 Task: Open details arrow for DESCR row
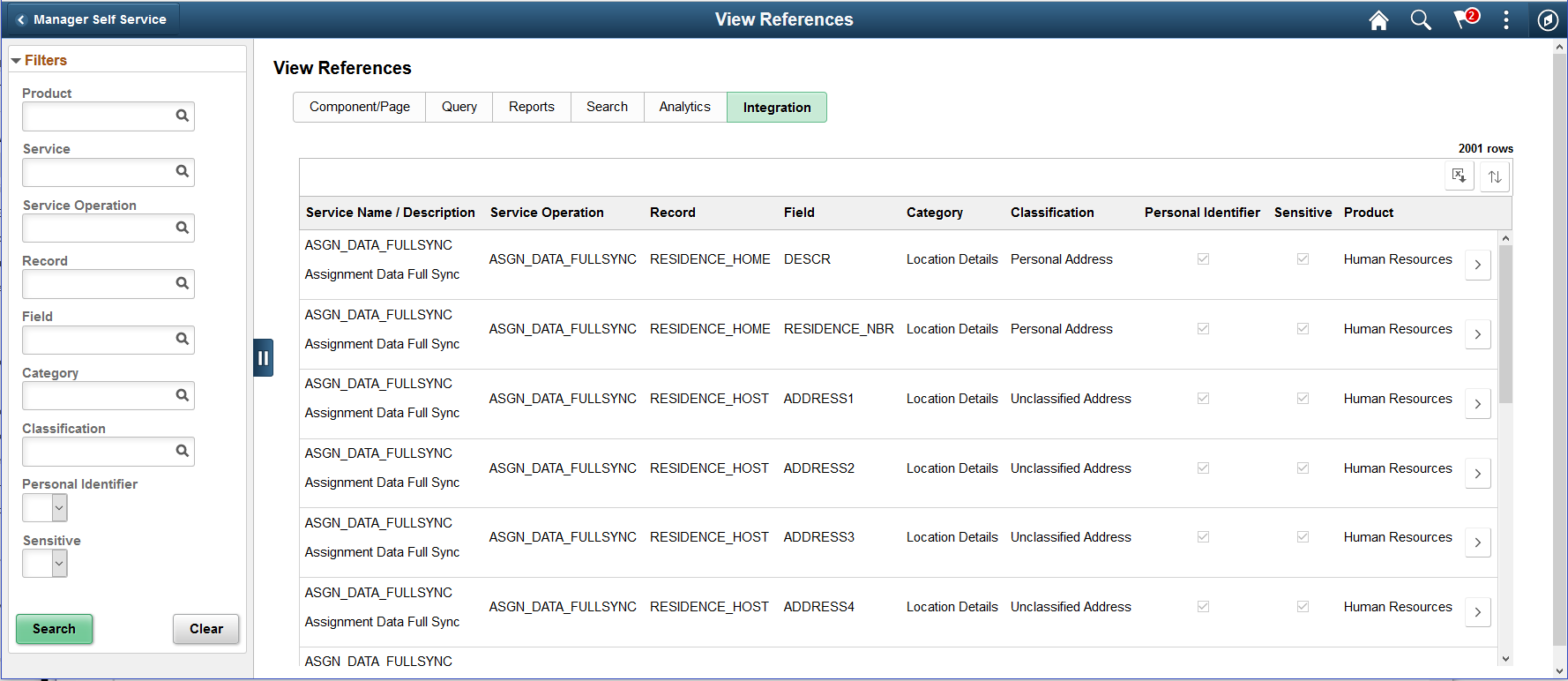click(1478, 265)
